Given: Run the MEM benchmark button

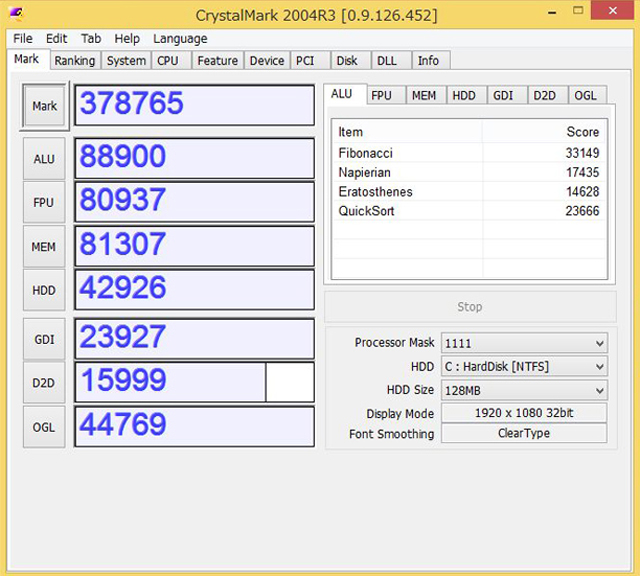Looking at the screenshot, I should pos(44,247).
